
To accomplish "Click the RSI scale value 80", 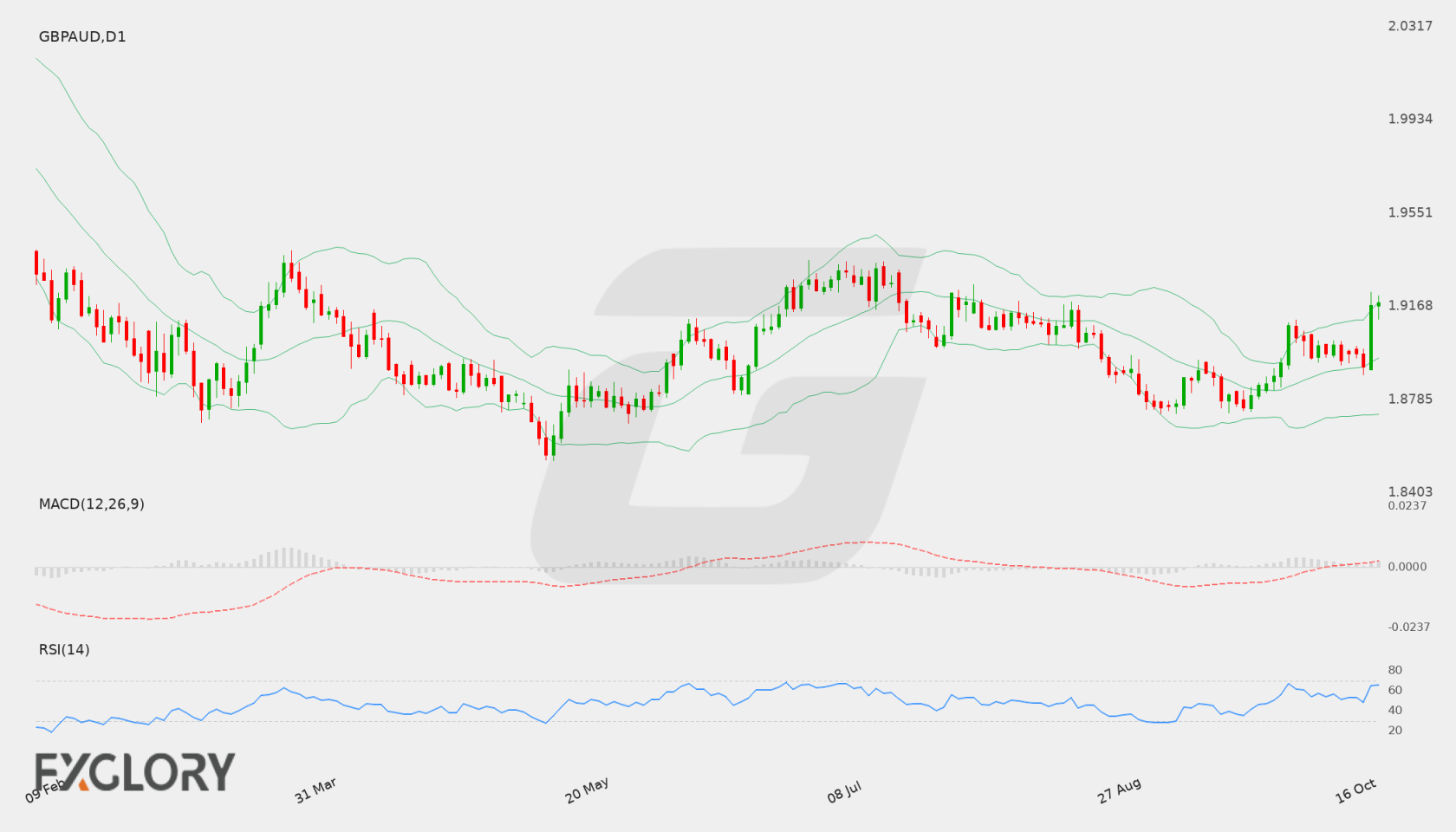I will [1395, 670].
